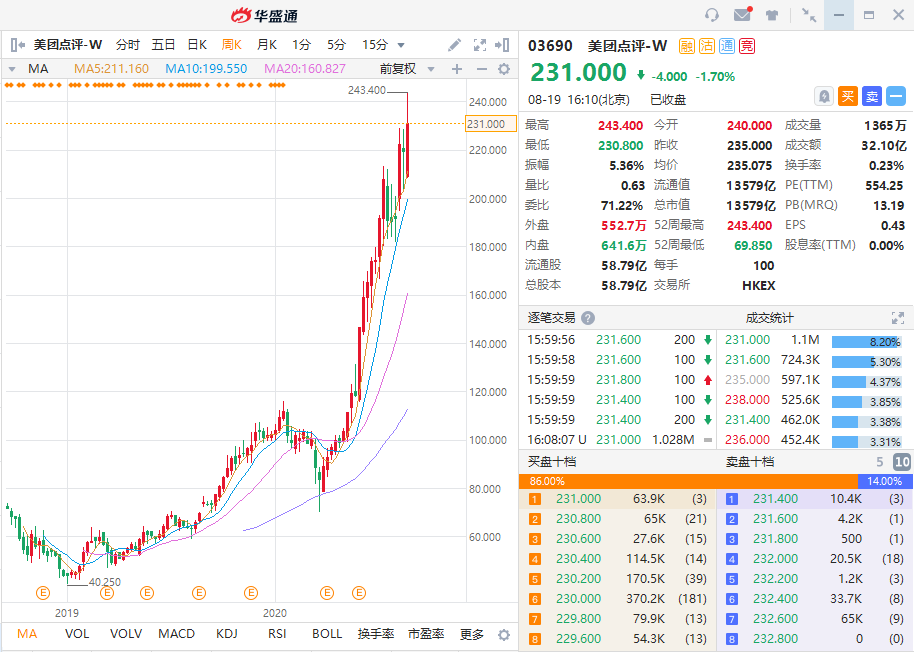The height and width of the screenshot is (652, 914).
Task: Select the MA bottom indicator tab
Action: (x=27, y=634)
